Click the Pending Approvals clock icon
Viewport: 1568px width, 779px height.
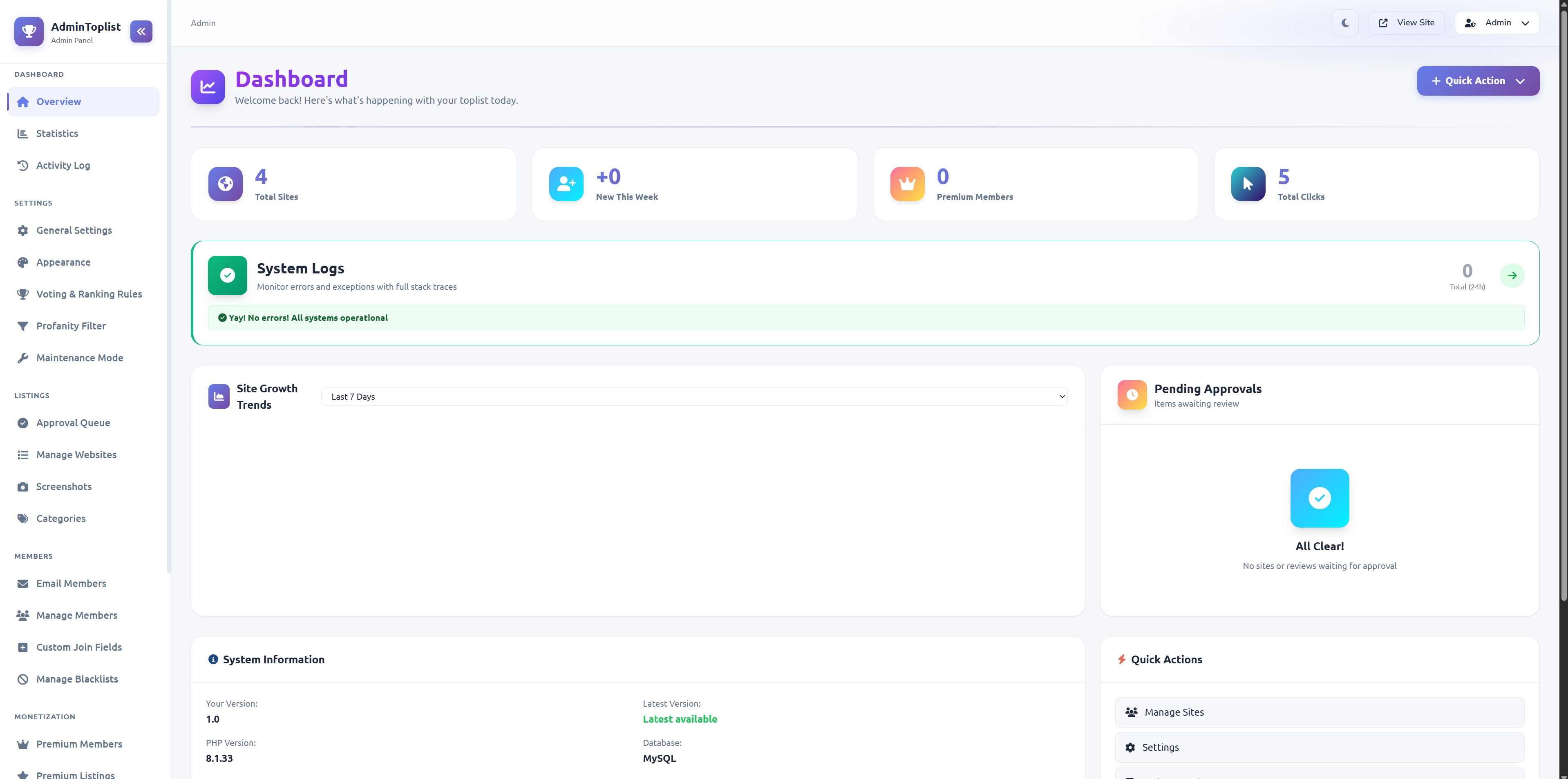tap(1132, 395)
